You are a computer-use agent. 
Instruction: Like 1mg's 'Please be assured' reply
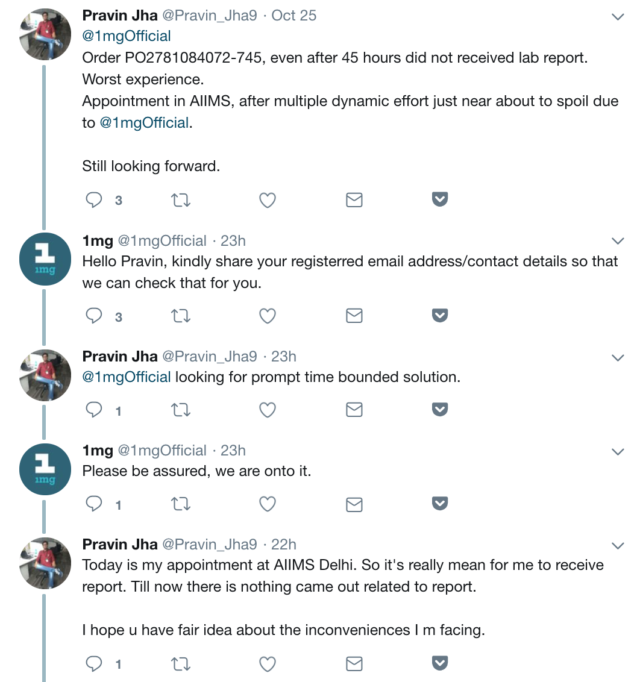click(267, 504)
